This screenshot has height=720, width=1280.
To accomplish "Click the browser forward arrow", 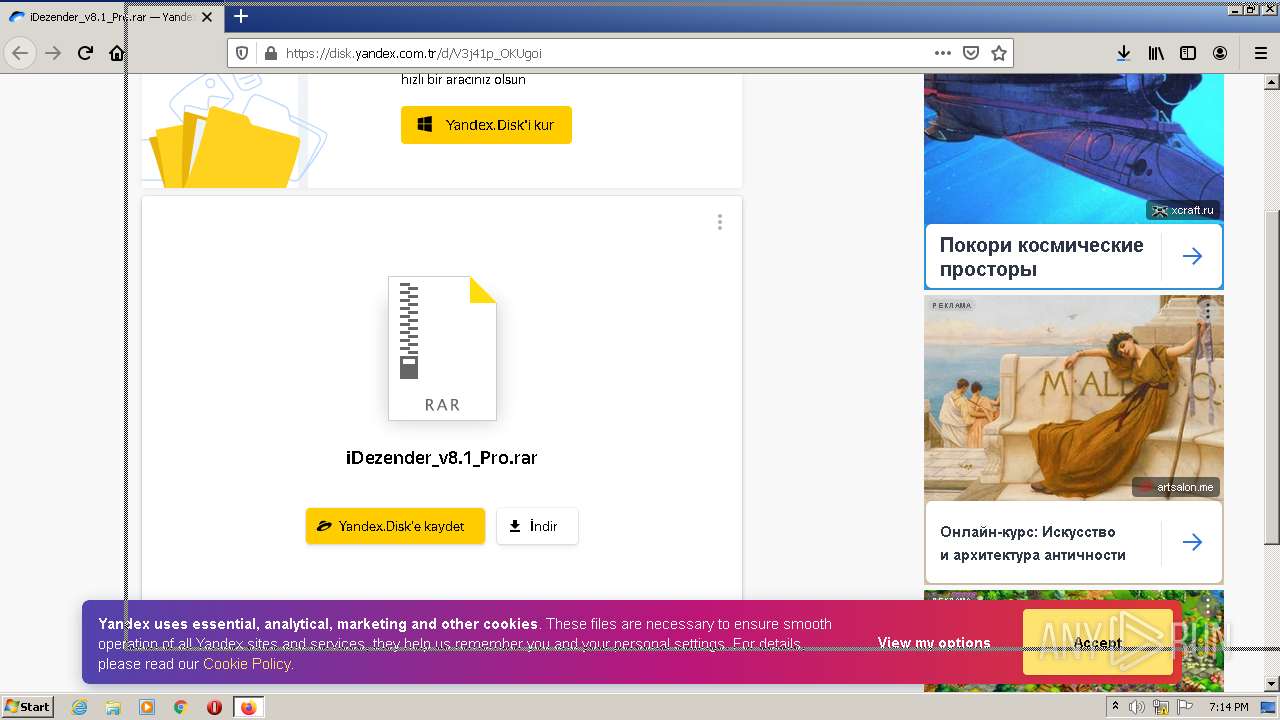I will (x=53, y=53).
